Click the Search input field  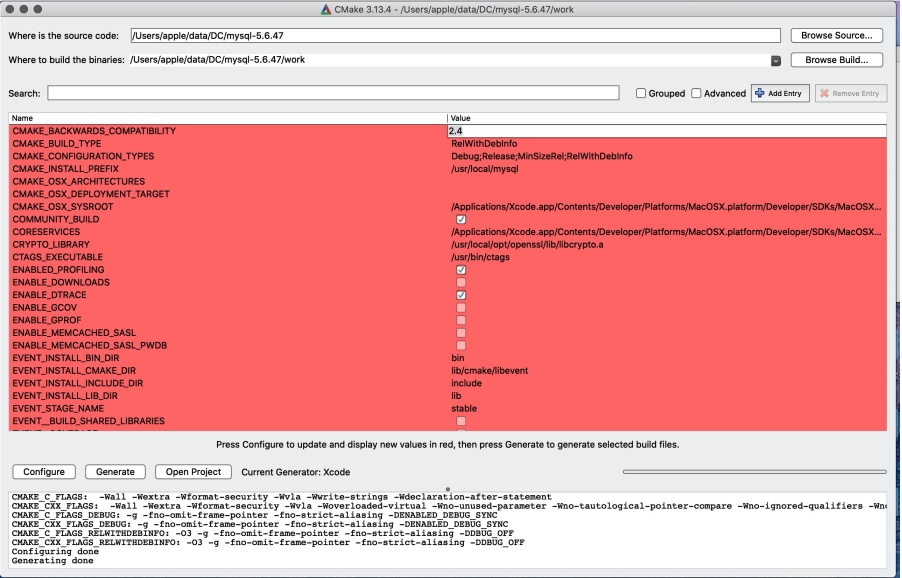click(333, 93)
